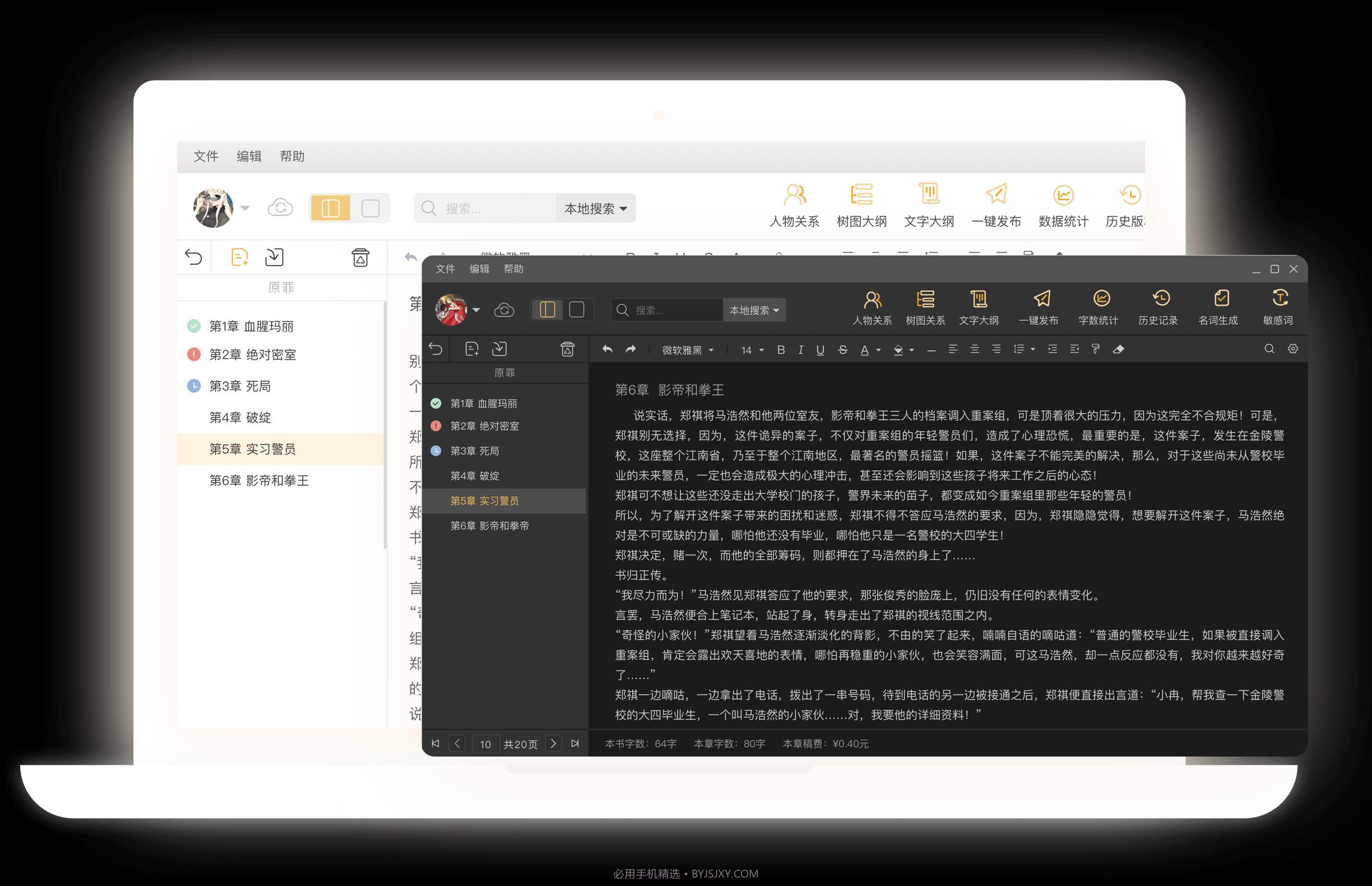The image size is (1372, 886).
Task: Toggle bold formatting in the editor
Action: pos(781,349)
